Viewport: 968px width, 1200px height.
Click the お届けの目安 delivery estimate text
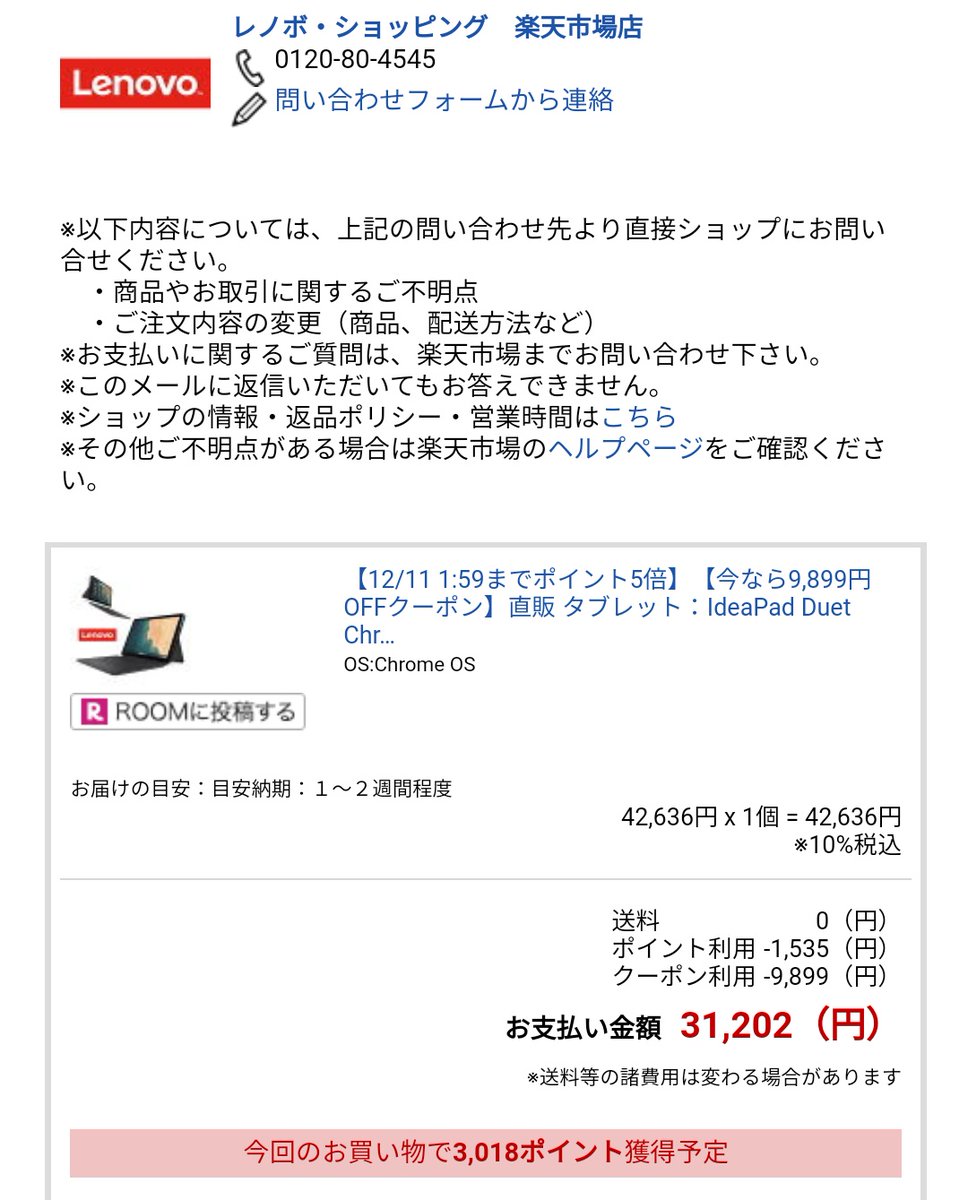[262, 789]
